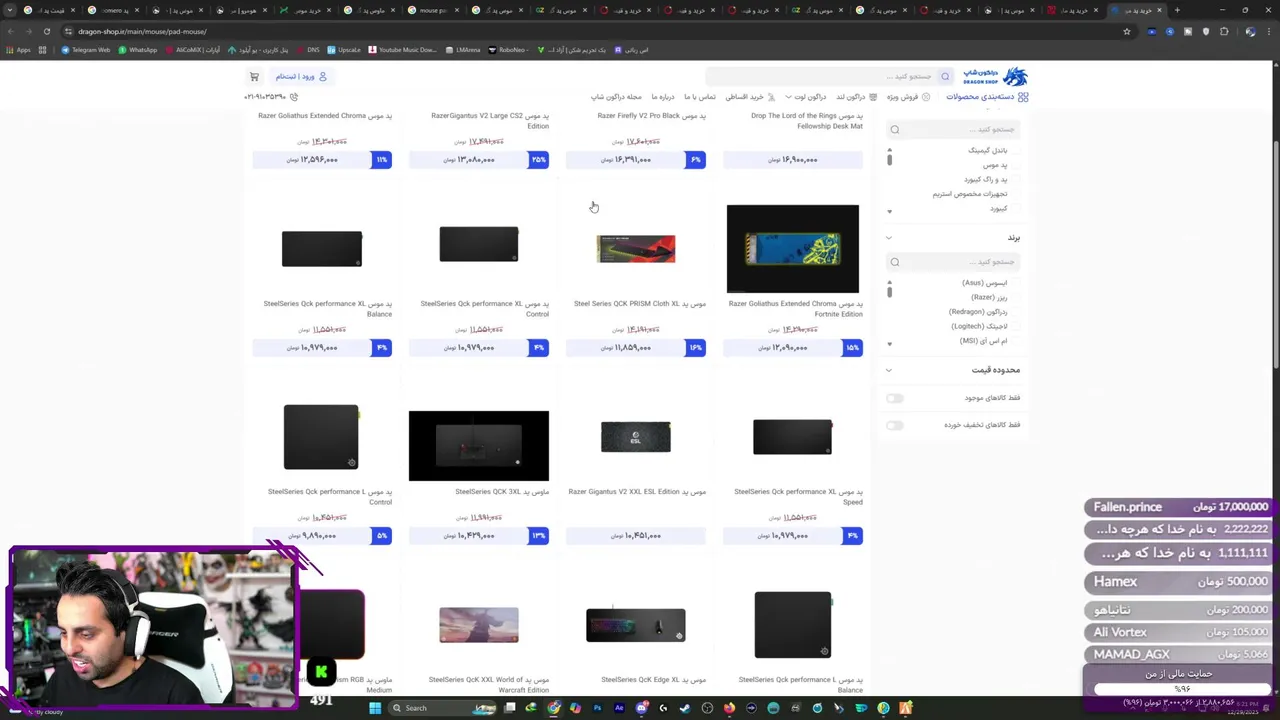Open the دراگون لند menu item
This screenshot has width=1280, height=720.
pos(856,97)
